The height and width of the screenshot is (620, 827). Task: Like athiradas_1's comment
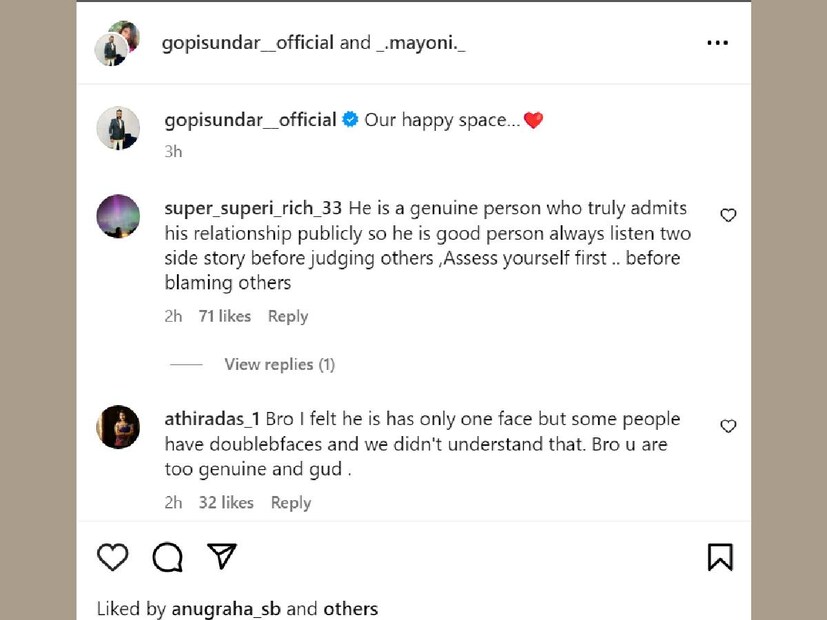(x=728, y=426)
